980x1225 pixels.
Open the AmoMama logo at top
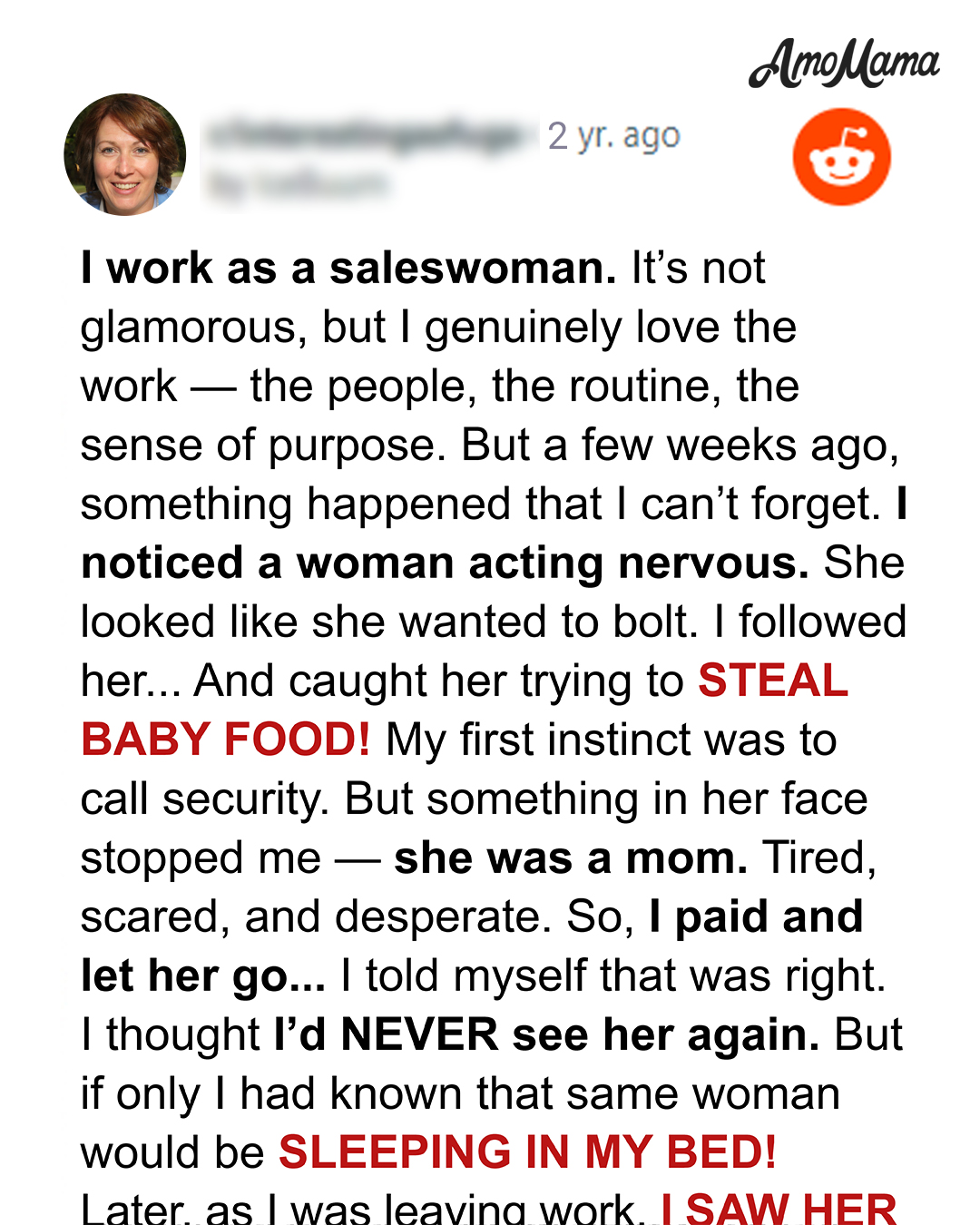coord(844,64)
